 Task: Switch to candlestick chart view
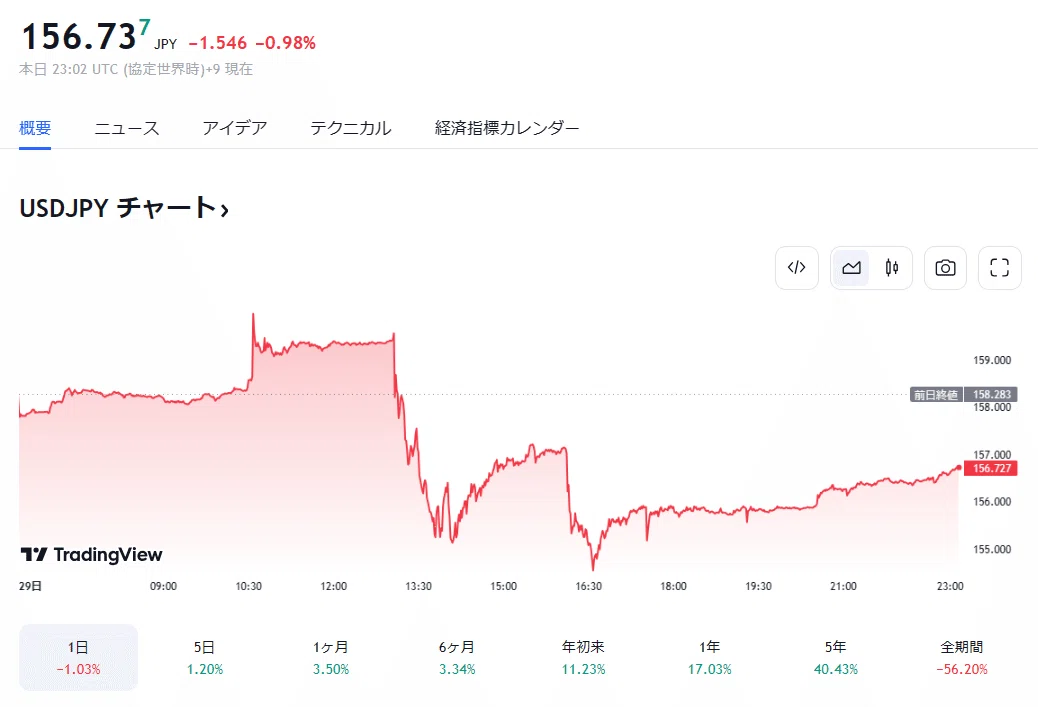tap(892, 267)
